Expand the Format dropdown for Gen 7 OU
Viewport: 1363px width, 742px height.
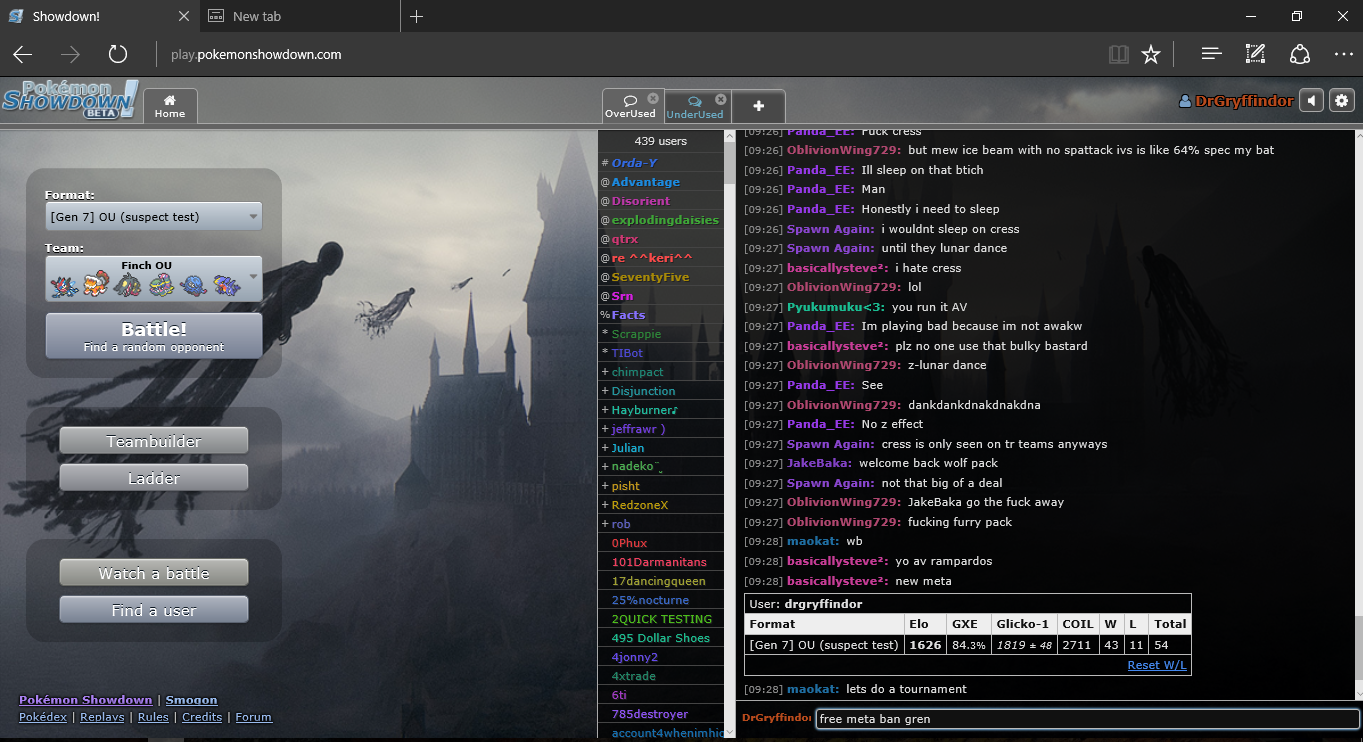pyautogui.click(x=154, y=217)
